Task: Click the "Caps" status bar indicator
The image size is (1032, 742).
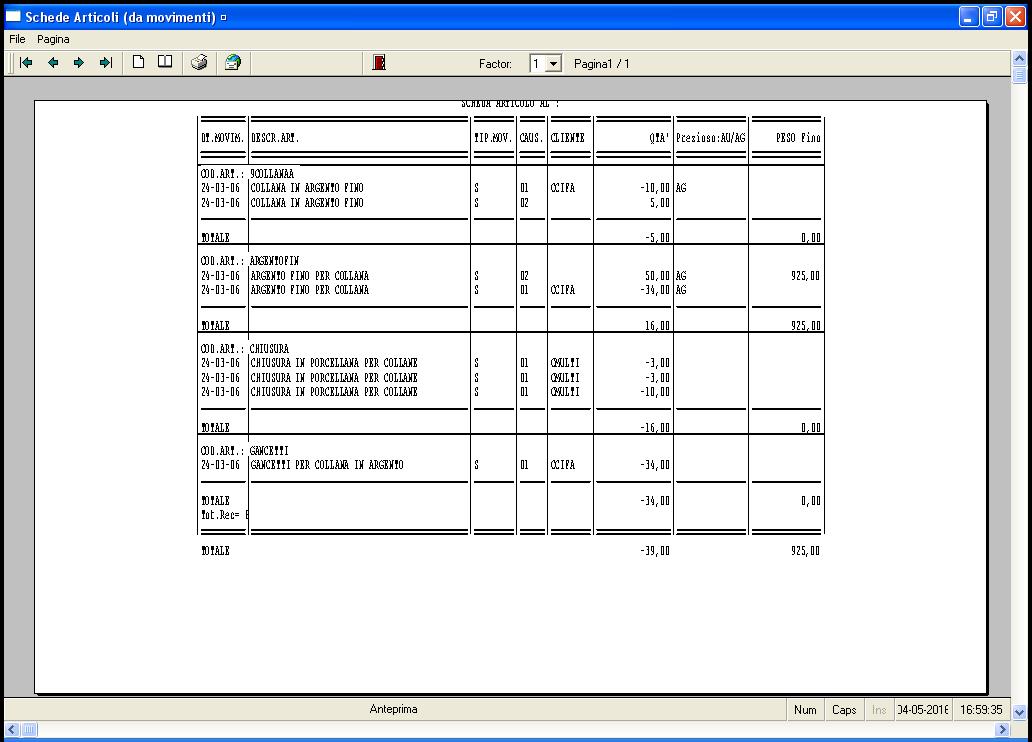Action: coord(844,710)
